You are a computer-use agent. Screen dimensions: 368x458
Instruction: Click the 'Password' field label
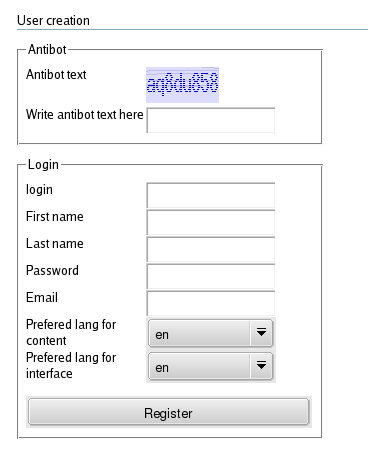(52, 270)
